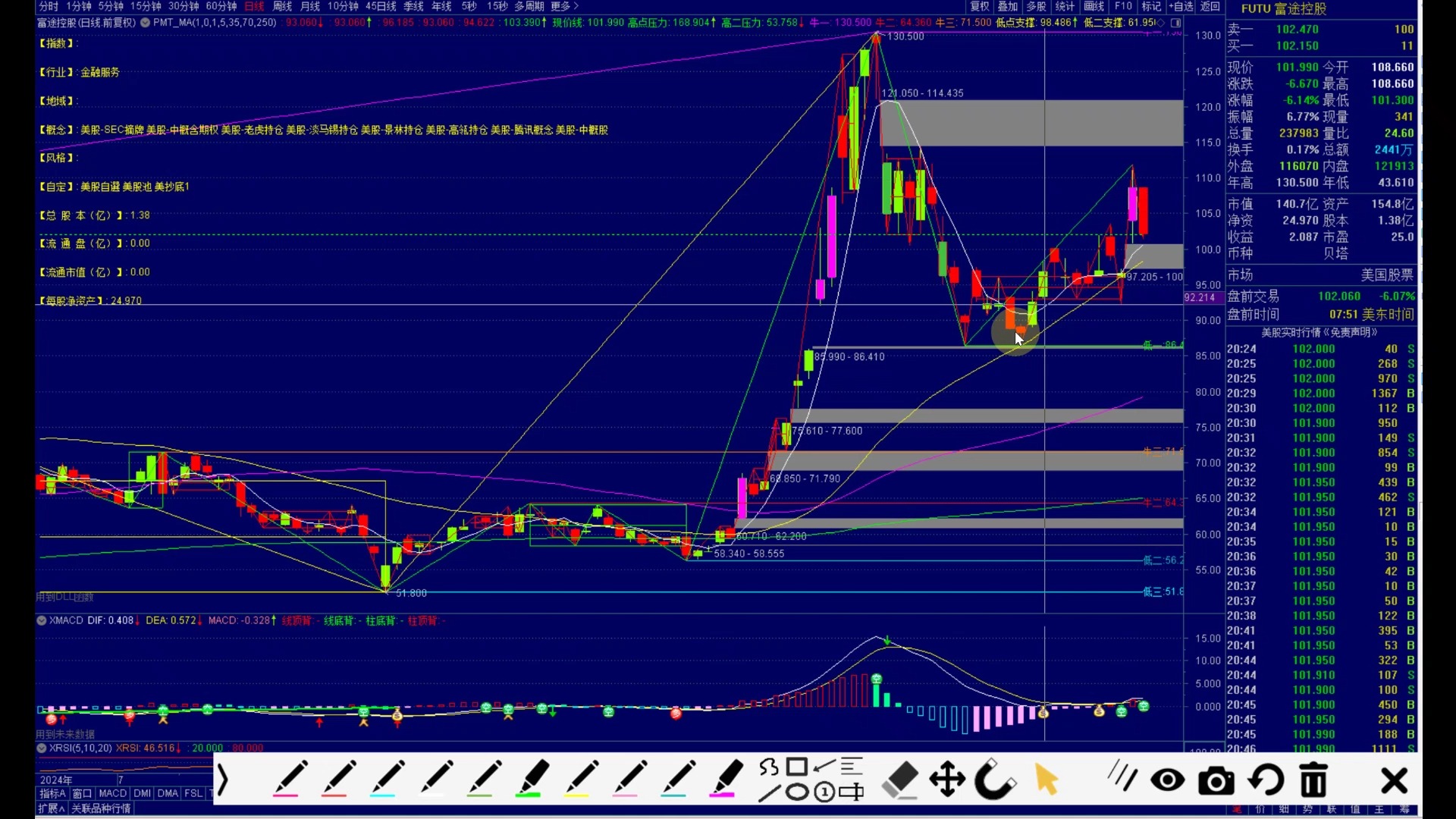Click the 多股 multi-stock button
The height and width of the screenshot is (819, 1456).
(1036, 6)
